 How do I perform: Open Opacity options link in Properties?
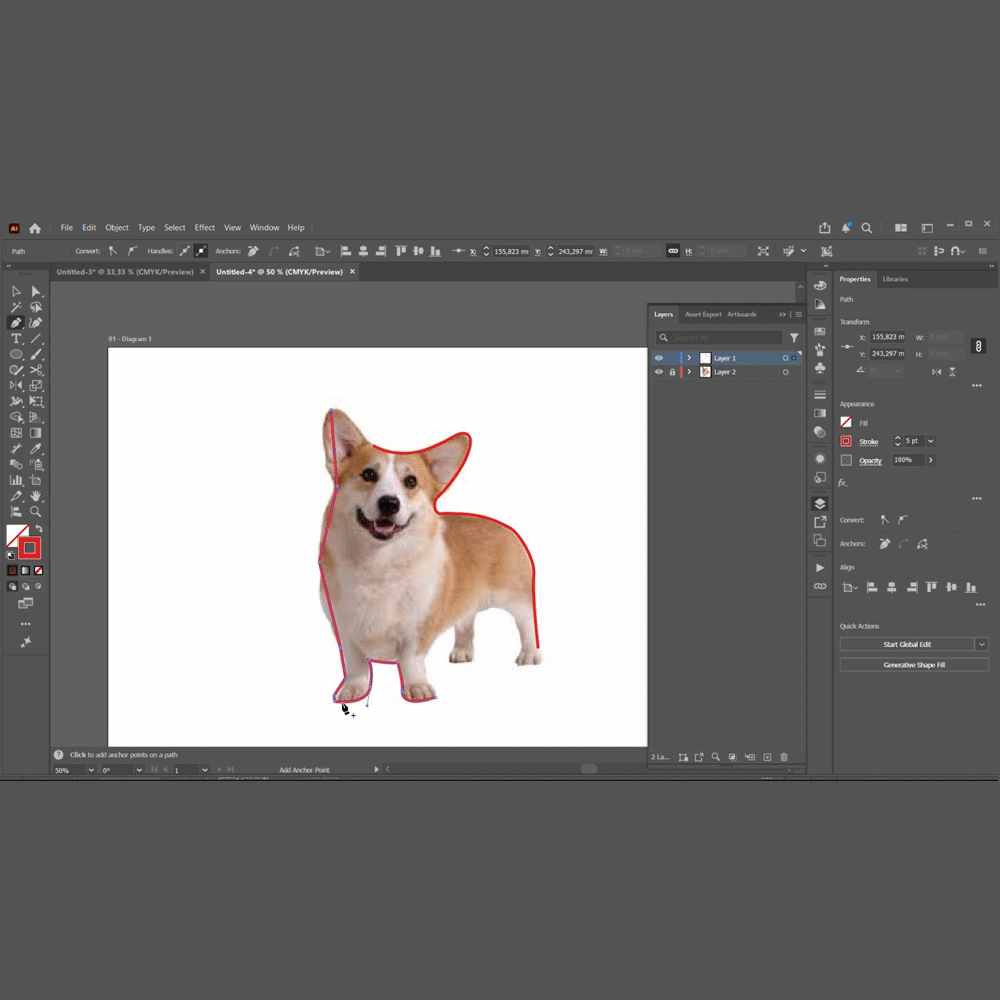(870, 460)
